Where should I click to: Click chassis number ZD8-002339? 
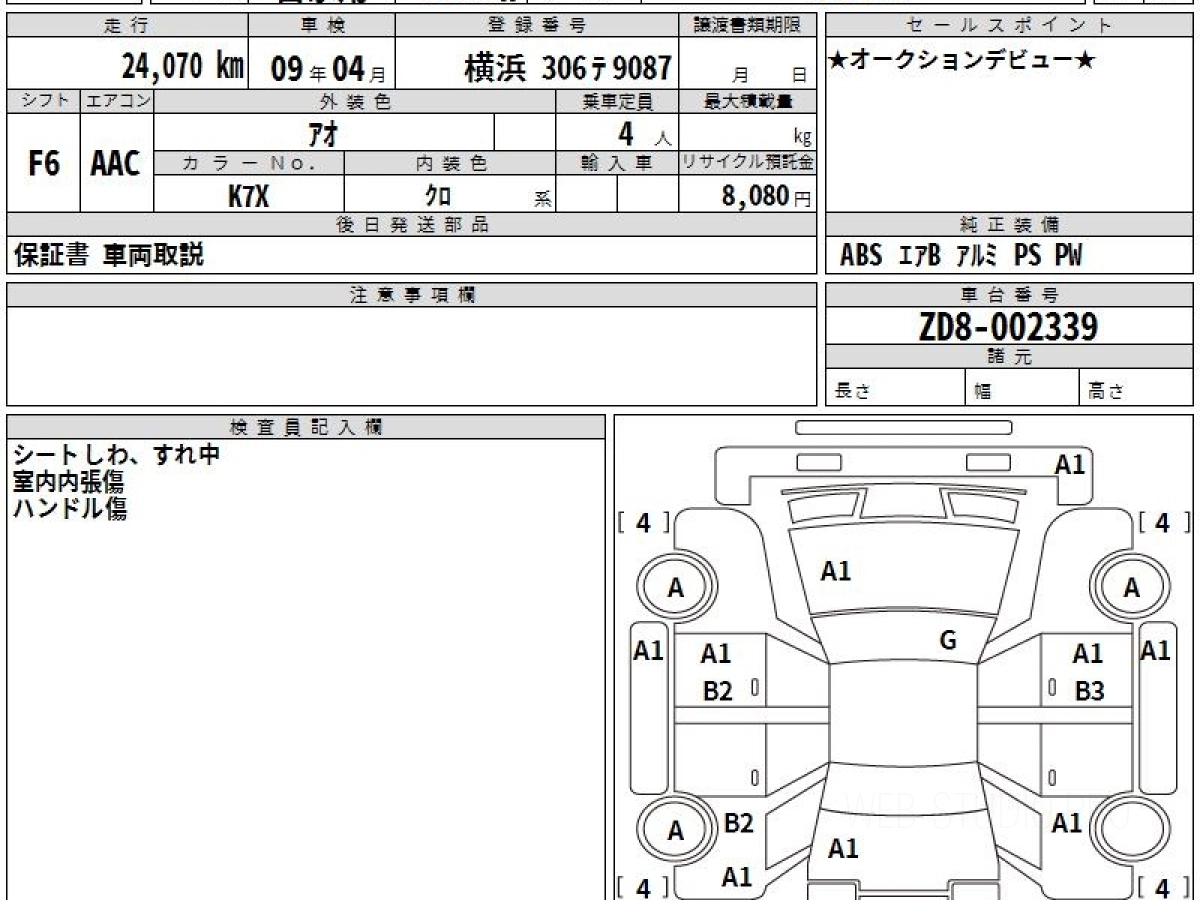pyautogui.click(x=1009, y=326)
